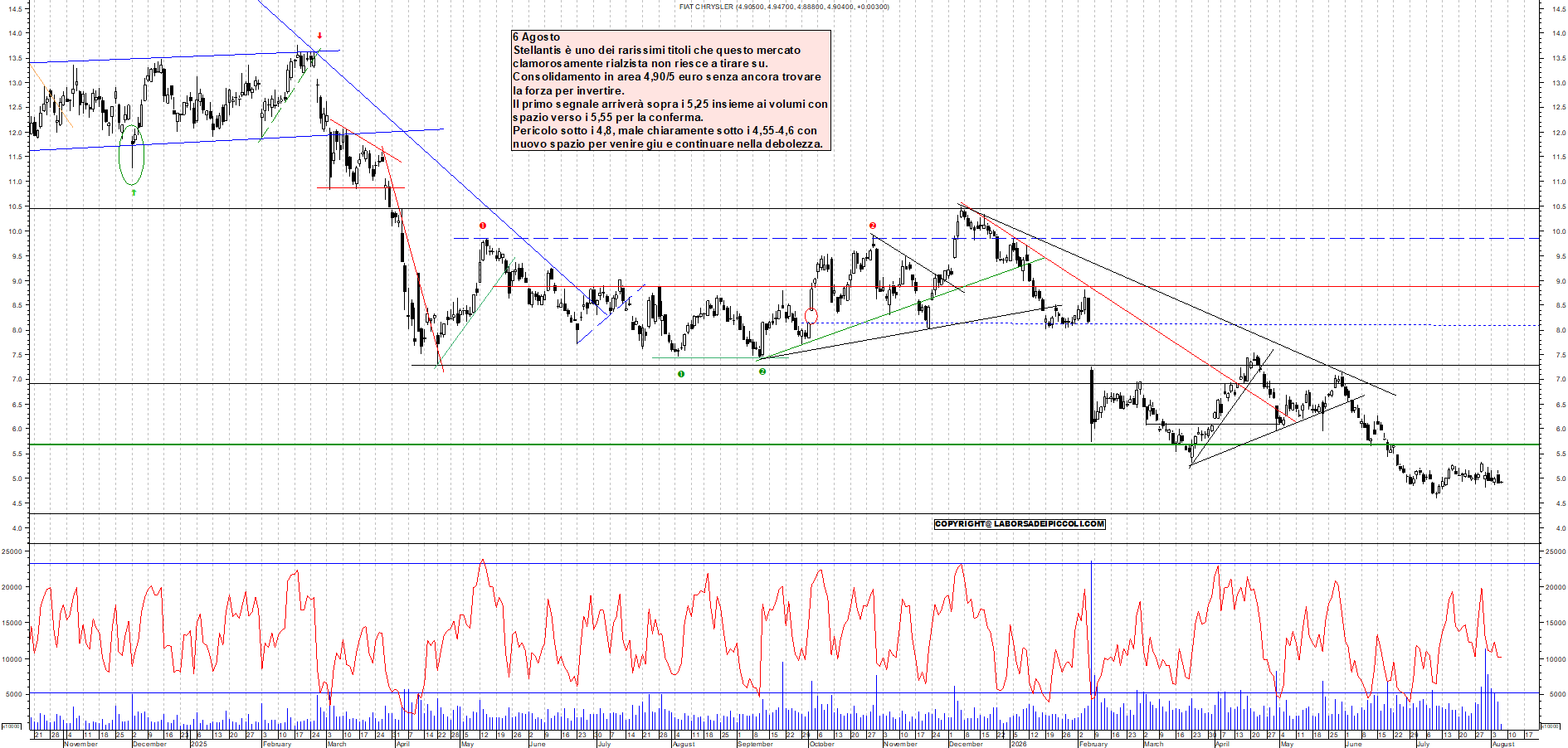Click the line "clamorosamente rialzista non riesce a tirare su"
The width and height of the screenshot is (1568, 748).
(640, 63)
